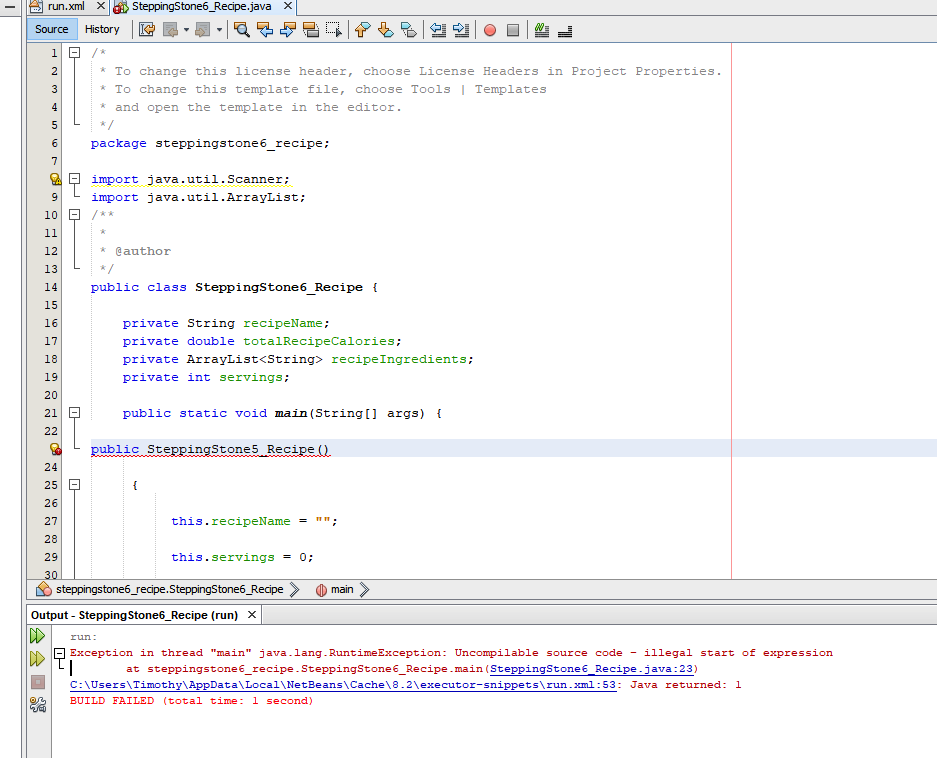Click Re-run with Different Parameters icon

click(x=38, y=659)
